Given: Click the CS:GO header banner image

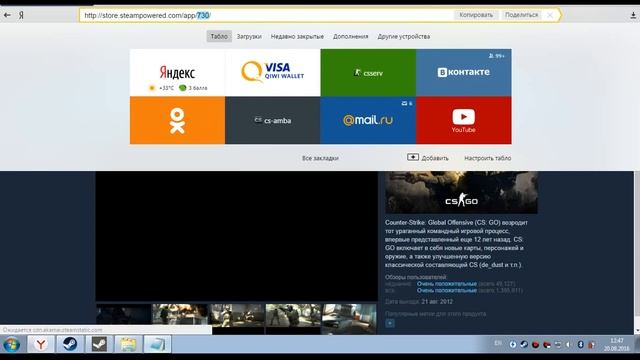Looking at the screenshot, I should [461, 193].
